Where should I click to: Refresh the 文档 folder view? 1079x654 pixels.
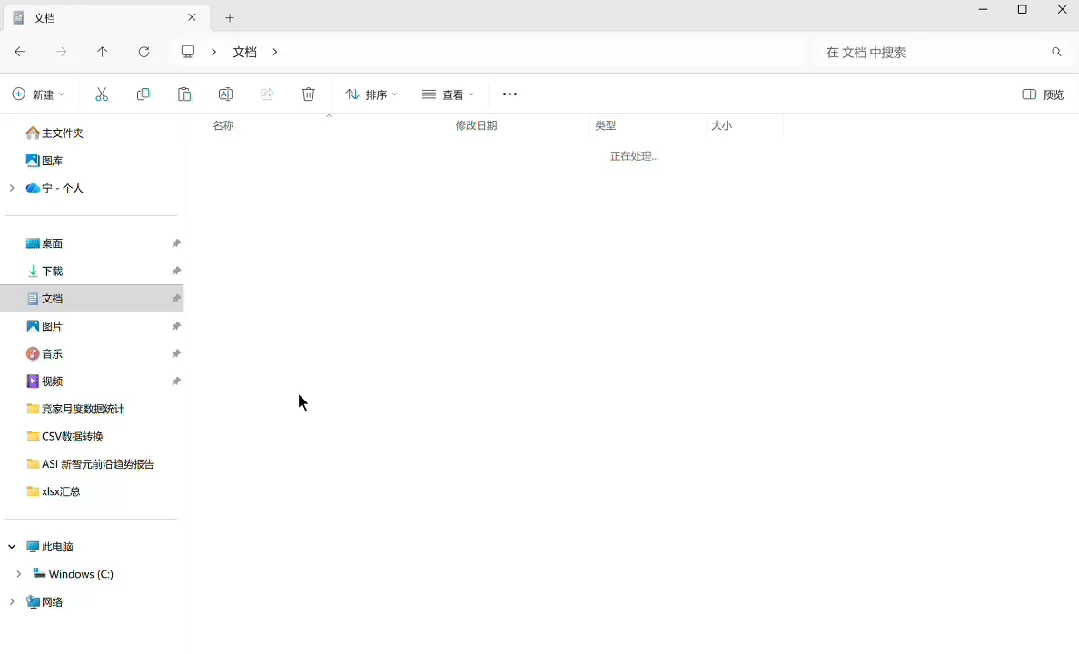(144, 52)
